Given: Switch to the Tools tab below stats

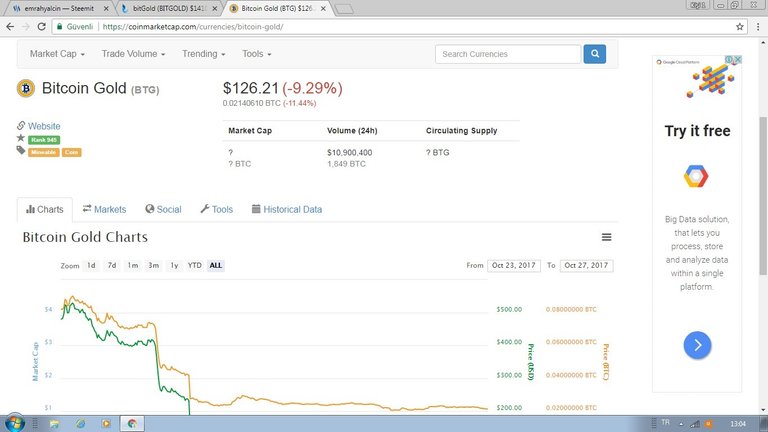Looking at the screenshot, I should pyautogui.click(x=216, y=209).
